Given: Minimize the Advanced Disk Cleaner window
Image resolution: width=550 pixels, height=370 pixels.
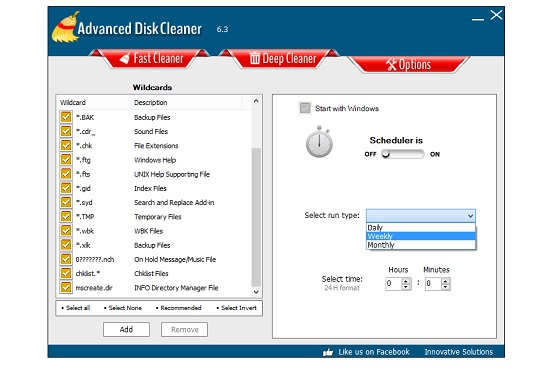Looking at the screenshot, I should 477,19.
